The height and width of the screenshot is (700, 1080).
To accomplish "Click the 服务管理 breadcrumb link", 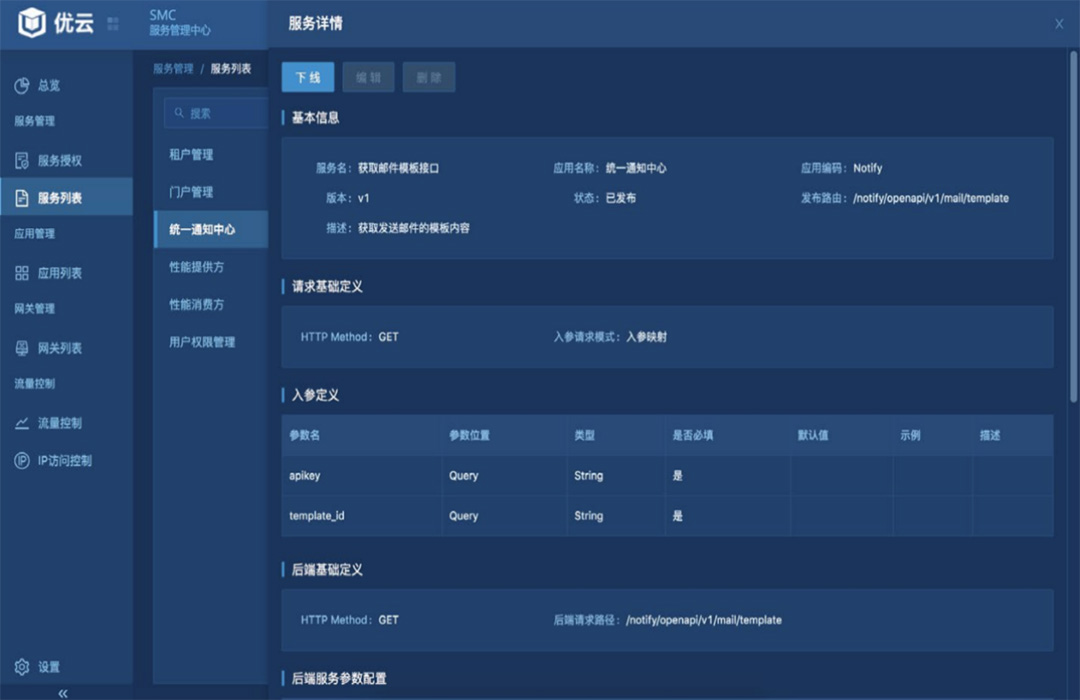I will (173, 69).
